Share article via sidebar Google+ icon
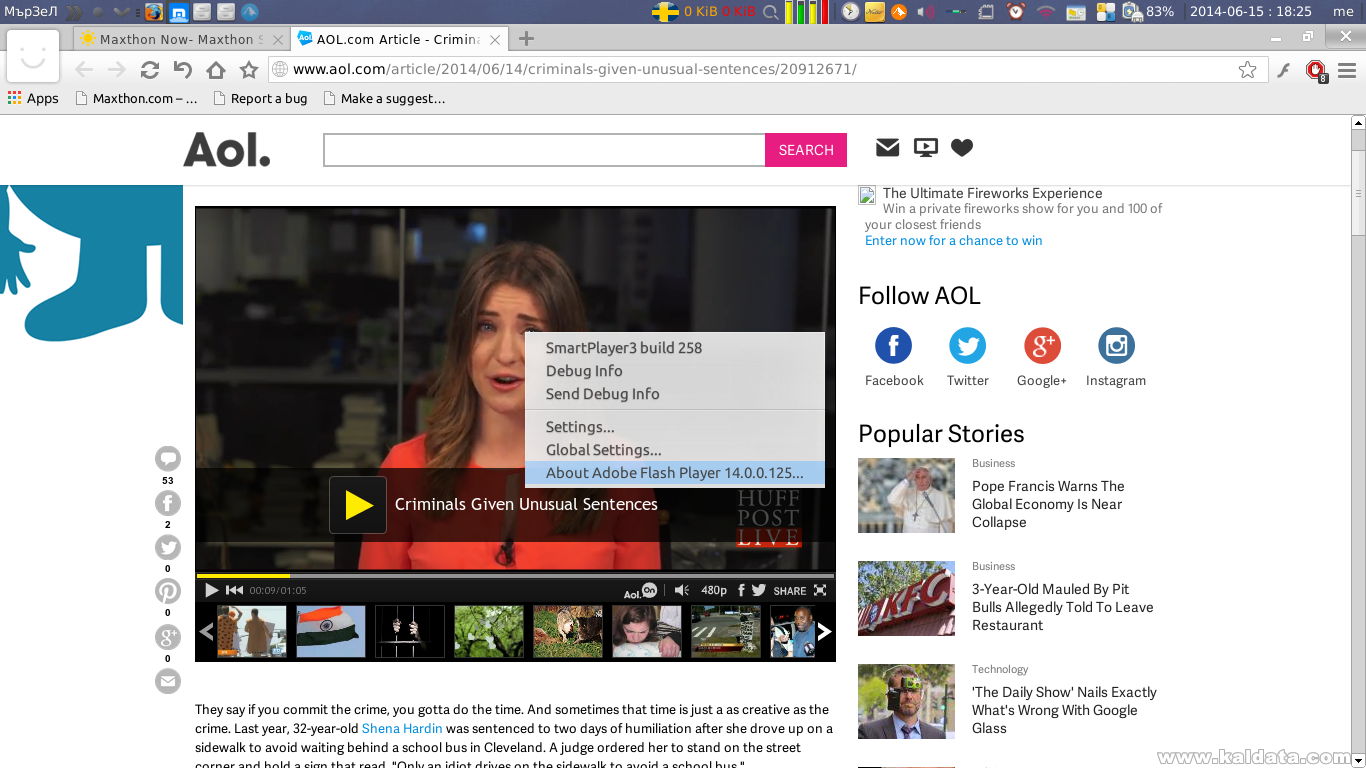This screenshot has width=1366, height=768. tap(168, 637)
